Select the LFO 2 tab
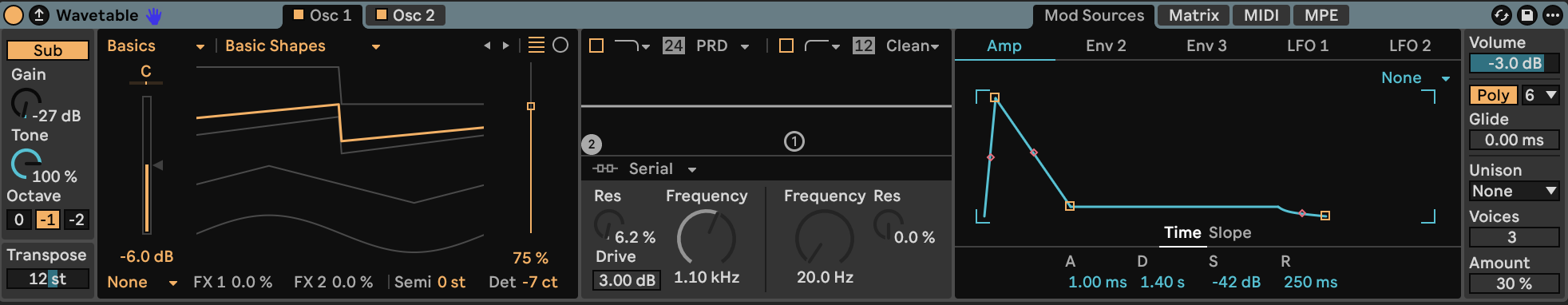 tap(1410, 46)
